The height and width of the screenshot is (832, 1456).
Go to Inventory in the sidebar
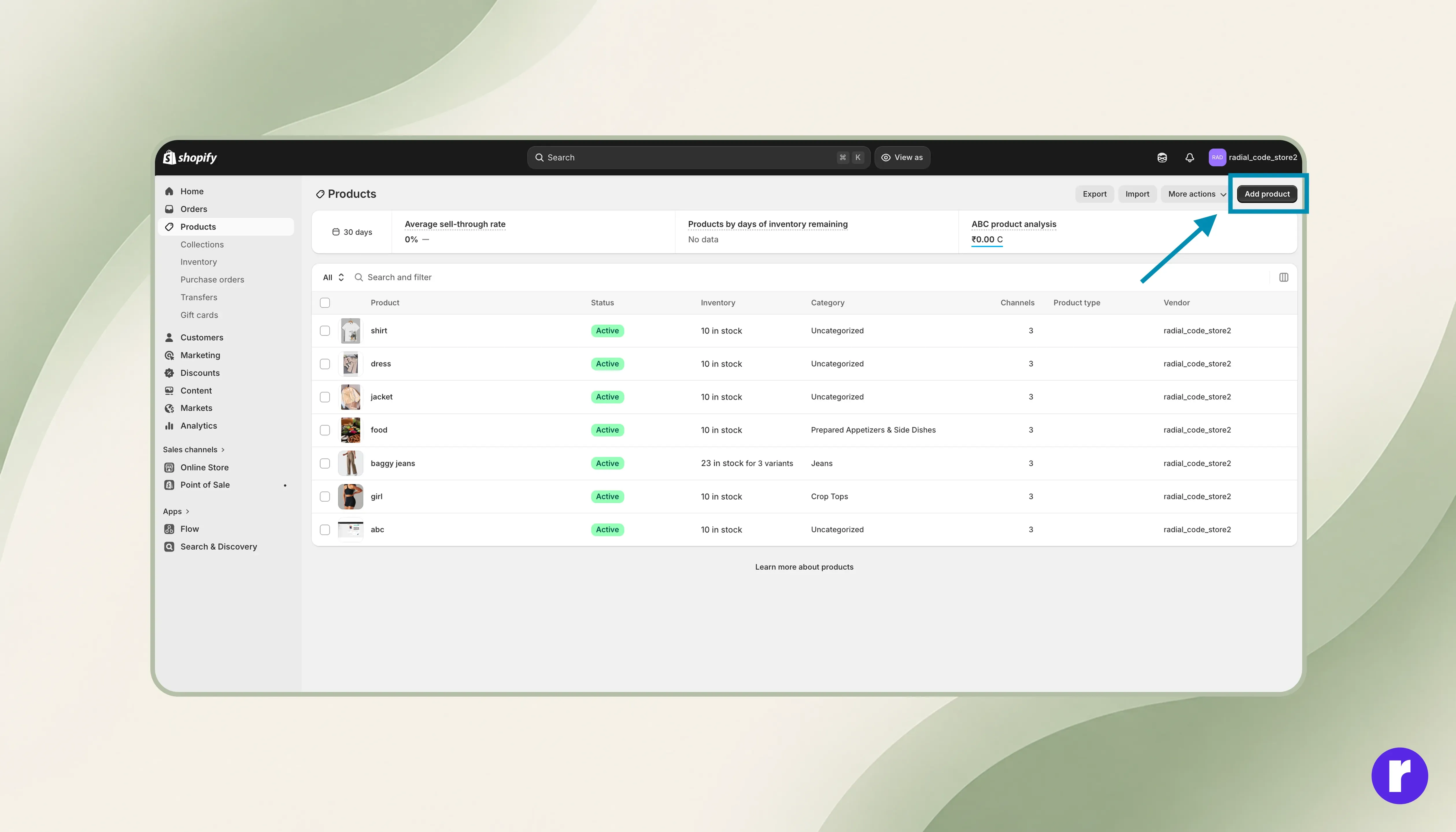click(199, 262)
